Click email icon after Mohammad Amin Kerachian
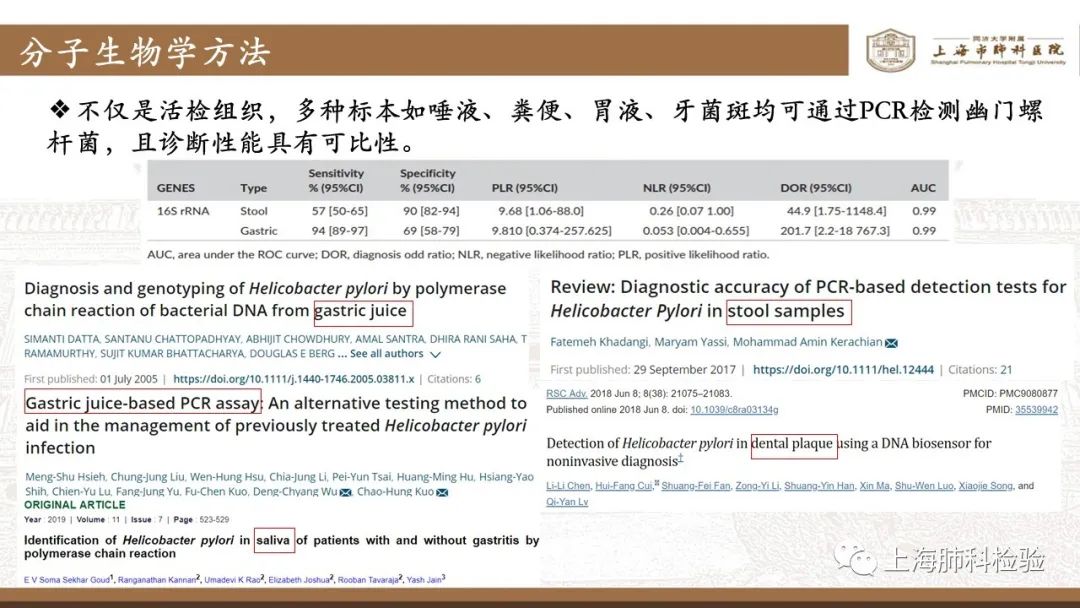 click(891, 343)
